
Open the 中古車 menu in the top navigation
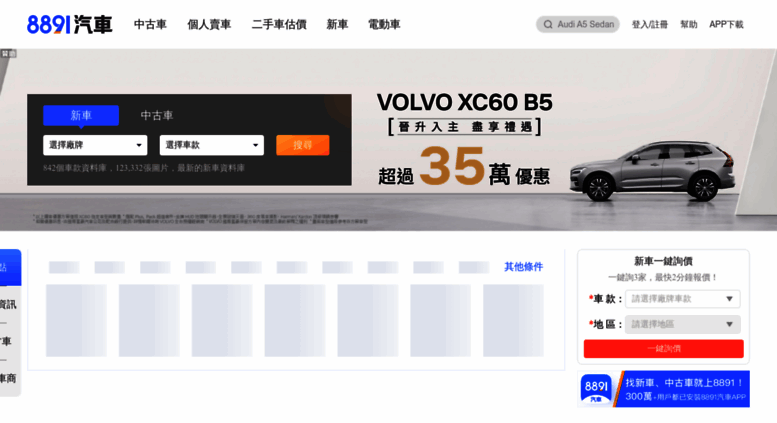click(150, 24)
